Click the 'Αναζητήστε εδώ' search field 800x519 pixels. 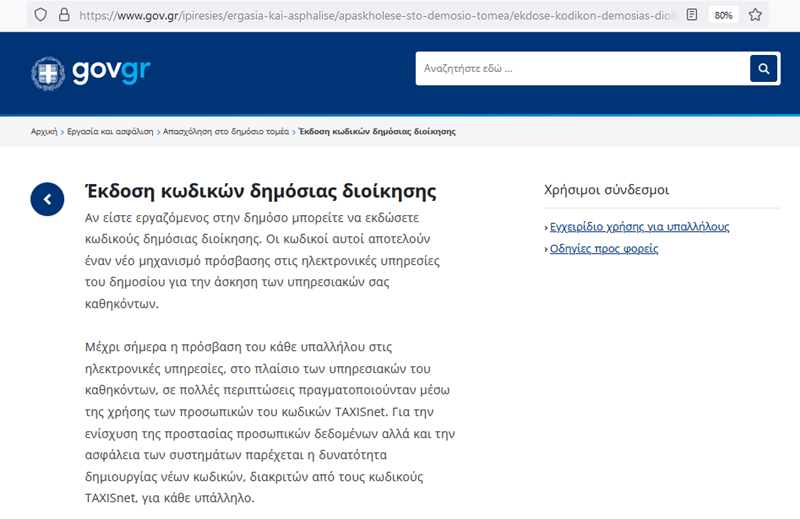pos(582,68)
